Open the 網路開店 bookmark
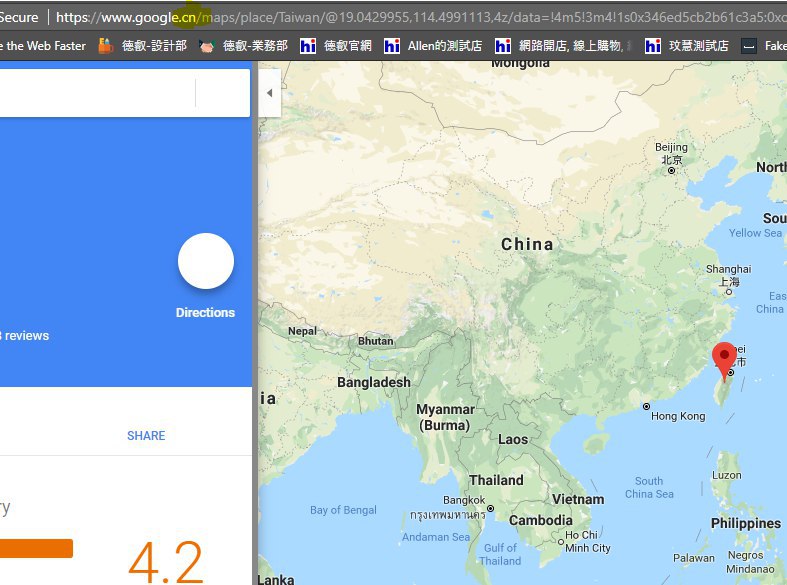 pyautogui.click(x=563, y=45)
